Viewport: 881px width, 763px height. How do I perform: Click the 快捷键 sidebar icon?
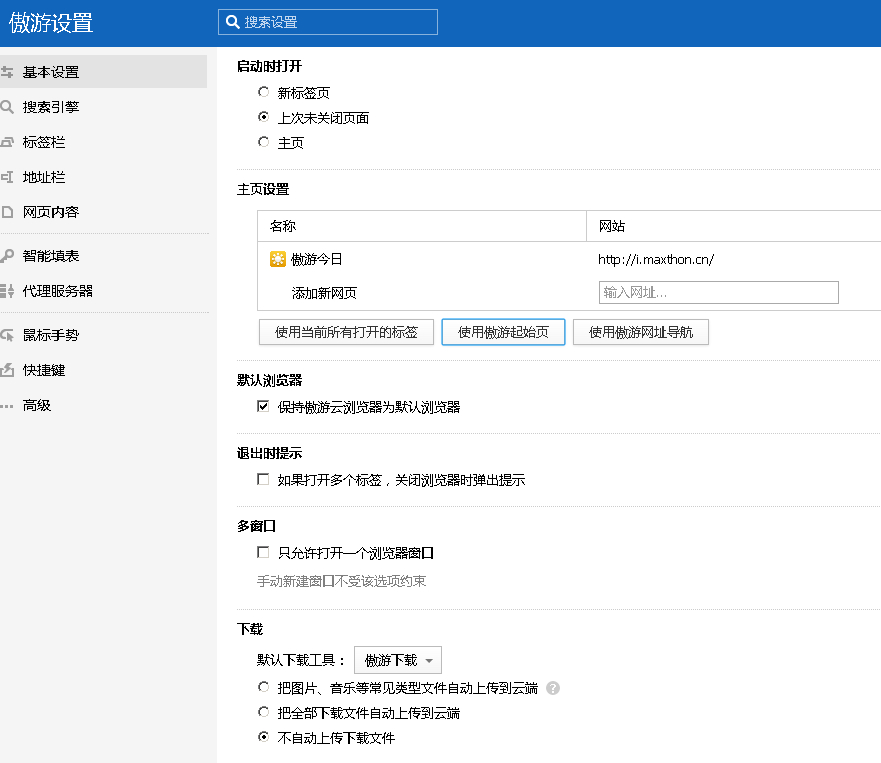pos(6,370)
